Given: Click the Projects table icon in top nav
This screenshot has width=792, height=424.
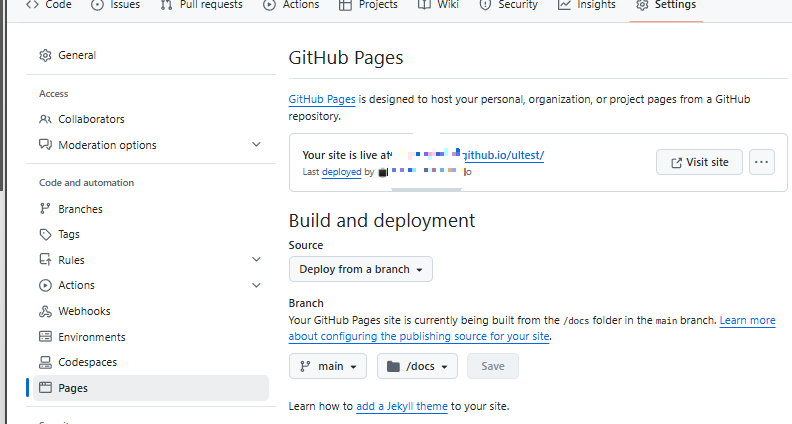Looking at the screenshot, I should 345,5.
